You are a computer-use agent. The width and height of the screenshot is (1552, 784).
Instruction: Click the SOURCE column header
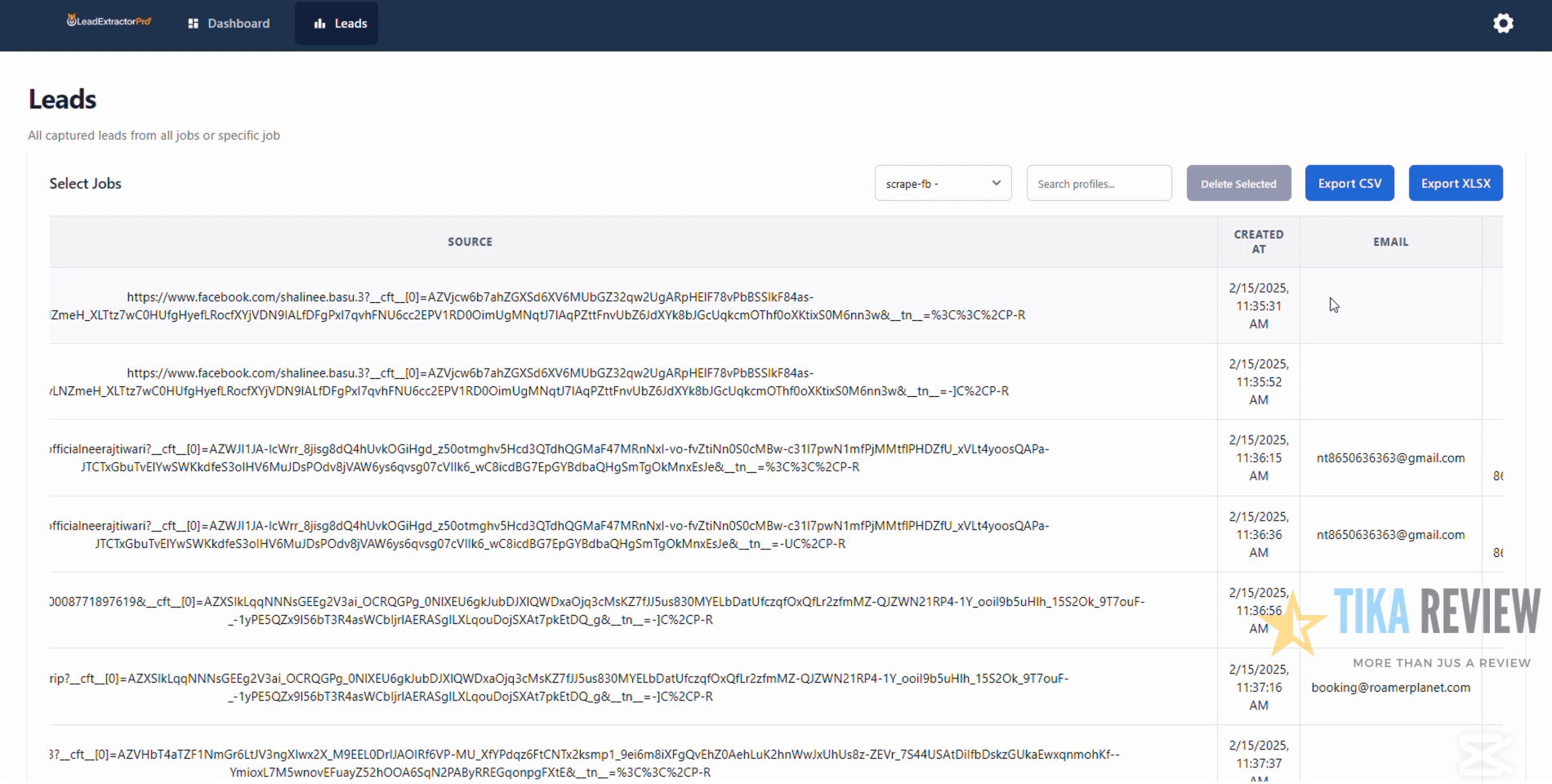470,241
